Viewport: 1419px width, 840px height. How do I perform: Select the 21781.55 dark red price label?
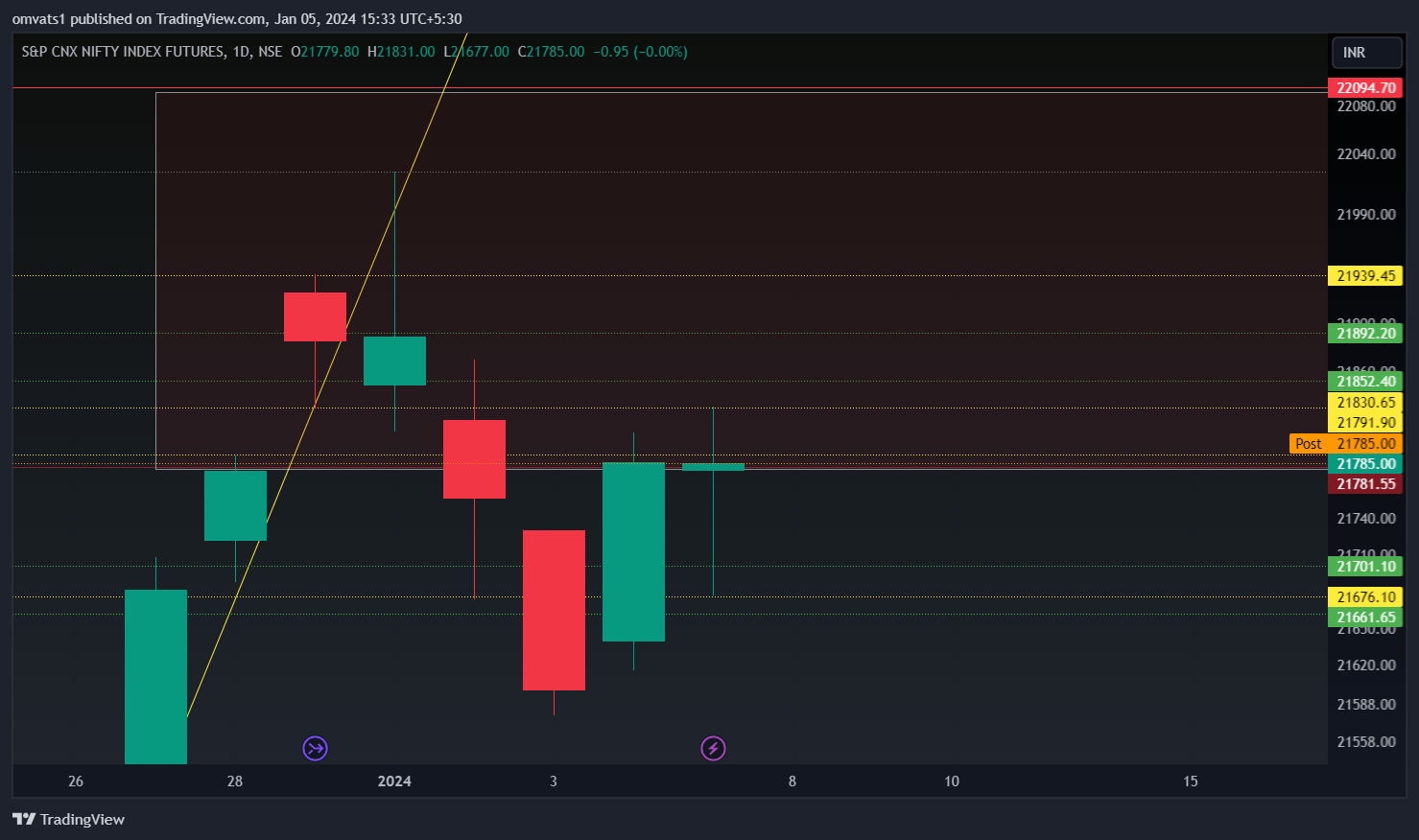coord(1365,484)
